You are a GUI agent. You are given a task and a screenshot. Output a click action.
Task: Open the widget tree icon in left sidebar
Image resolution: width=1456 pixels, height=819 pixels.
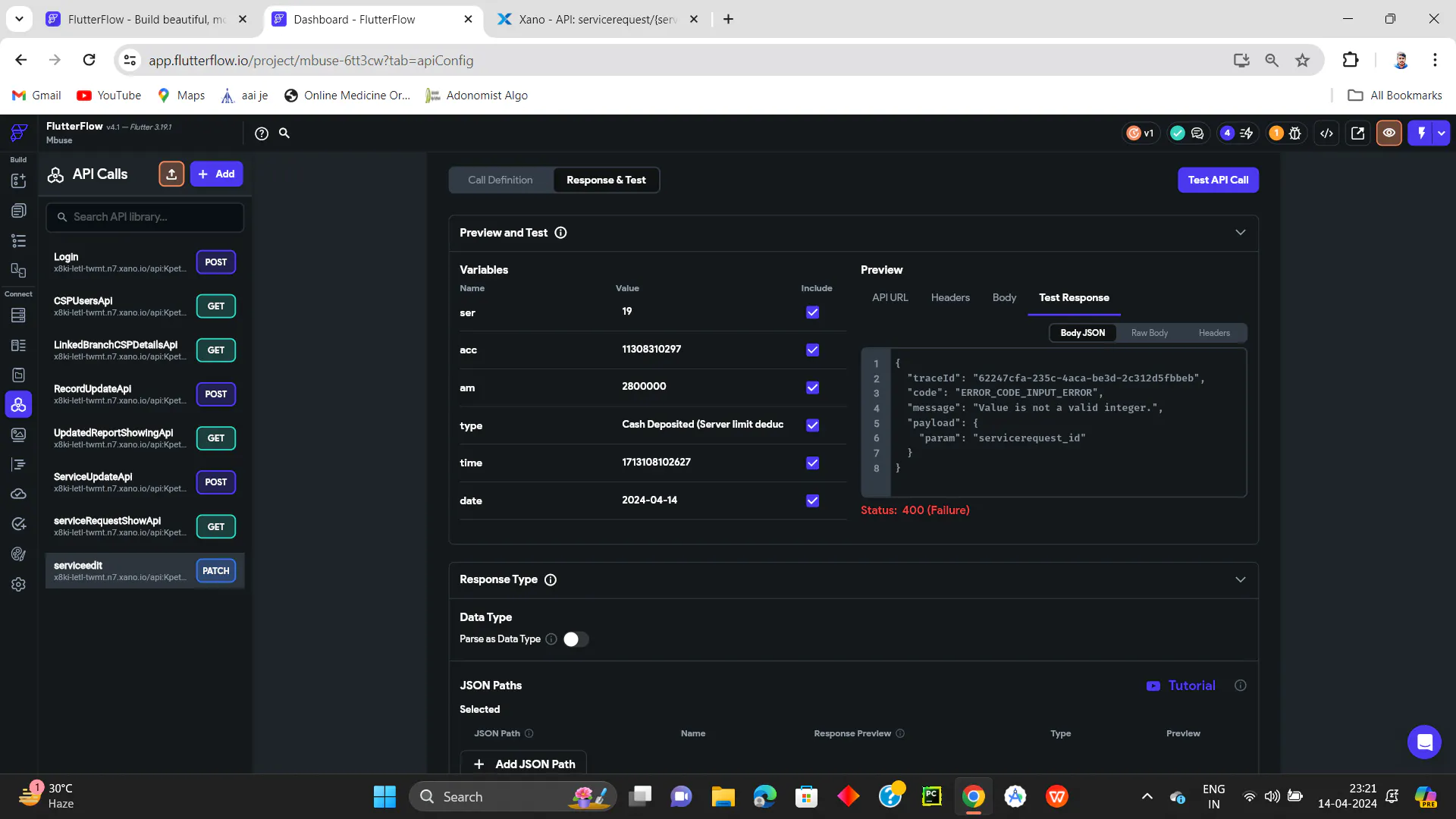tap(19, 240)
